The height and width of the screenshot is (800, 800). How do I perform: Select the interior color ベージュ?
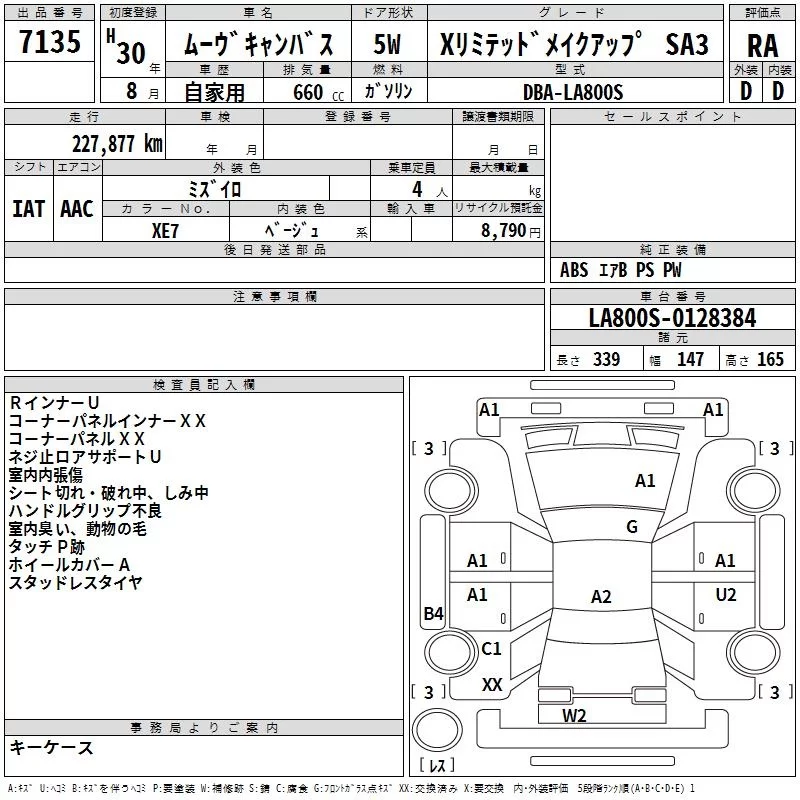click(292, 230)
